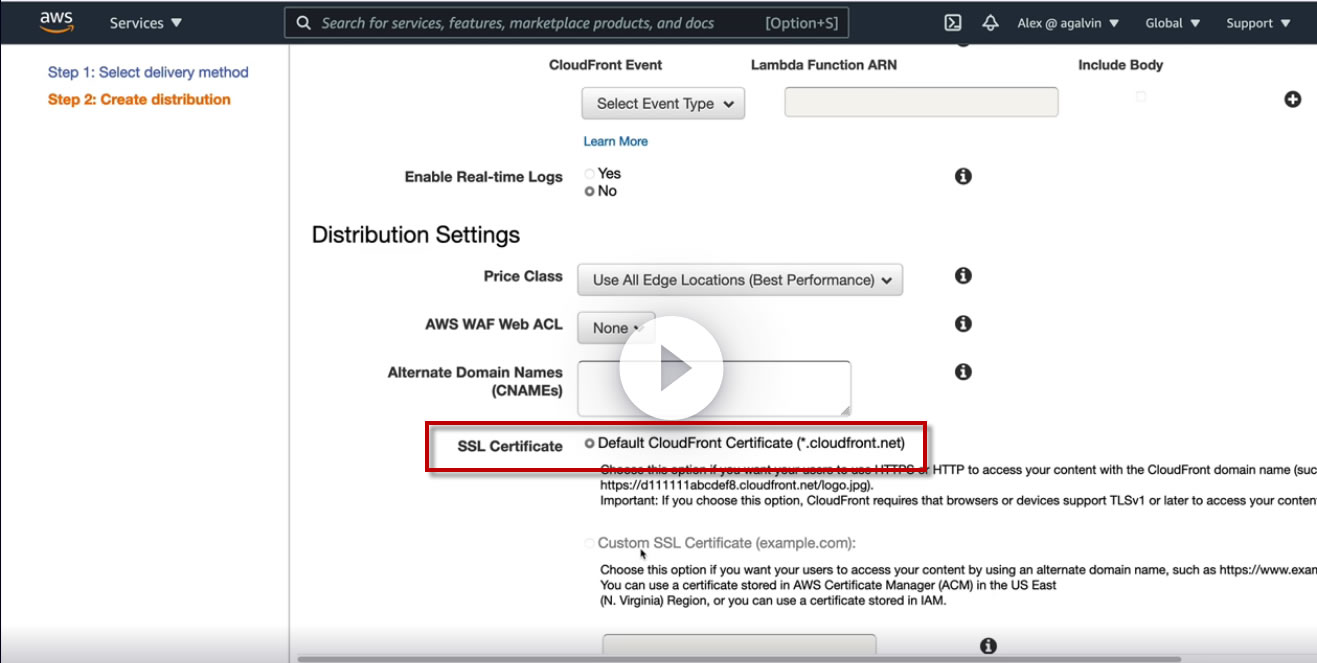The width and height of the screenshot is (1317, 663).
Task: Click the custom certificate input field
Action: [739, 645]
